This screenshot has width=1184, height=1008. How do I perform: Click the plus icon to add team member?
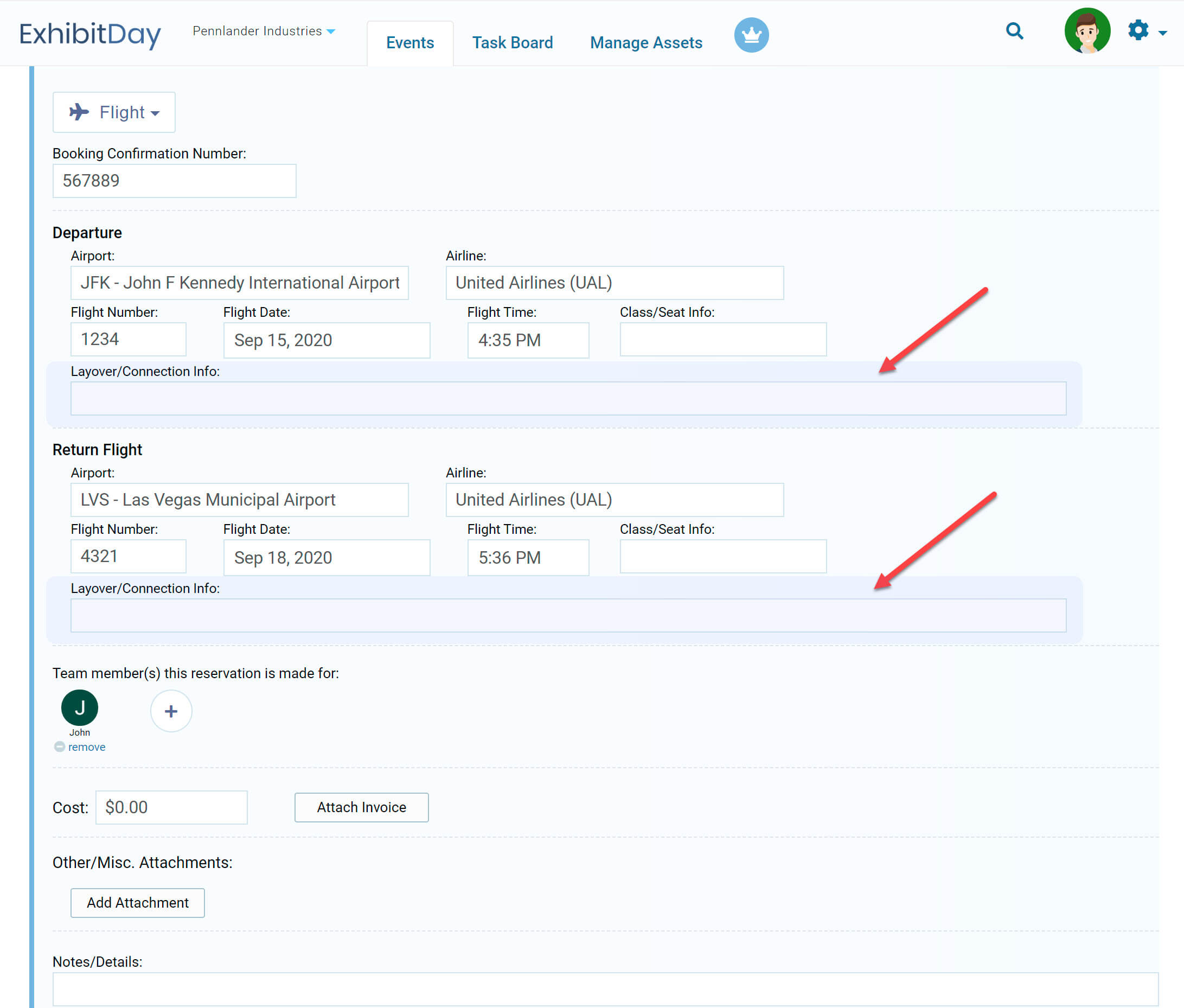[x=171, y=711]
